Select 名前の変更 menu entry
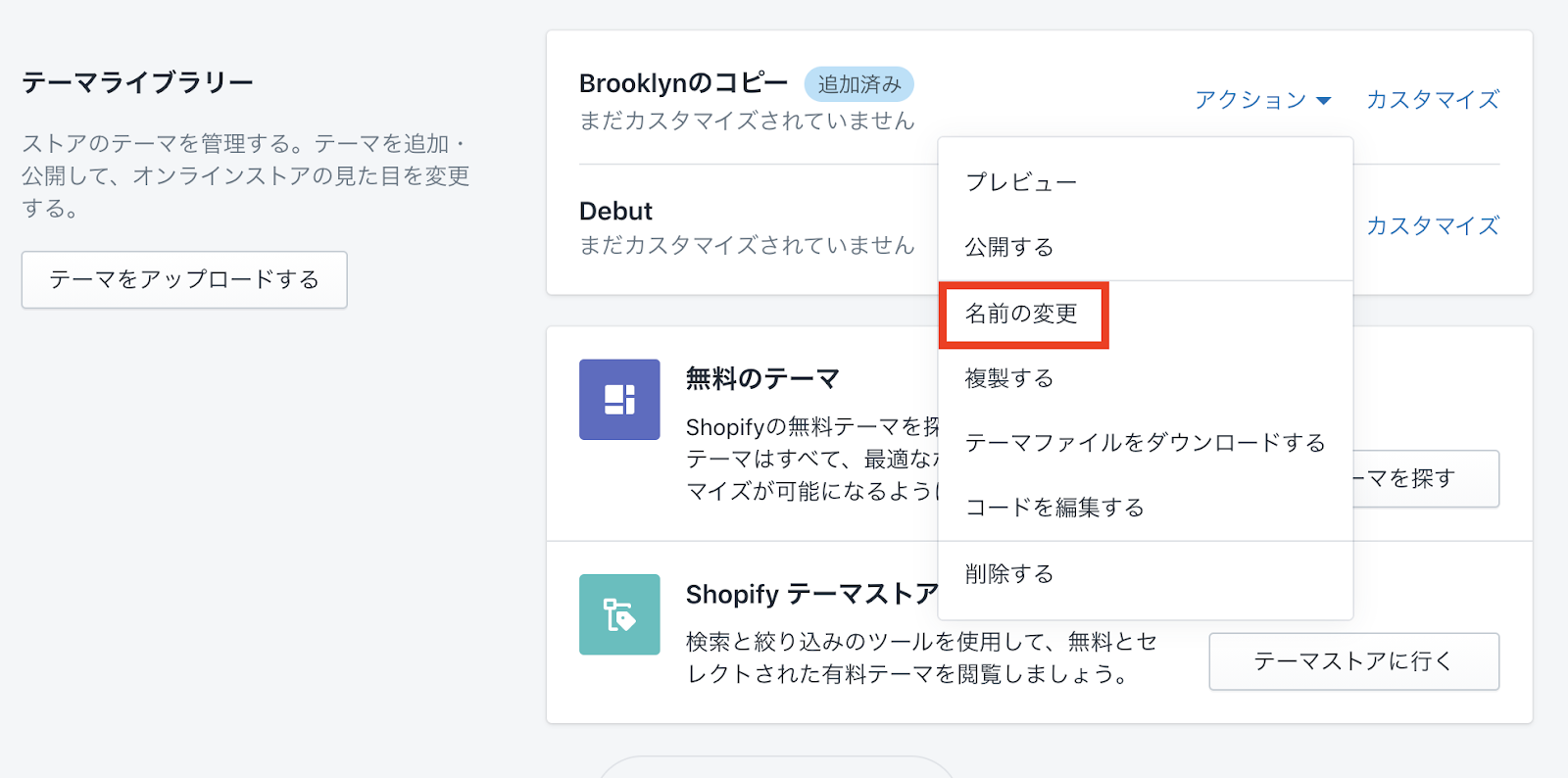This screenshot has width=1568, height=778. (1022, 314)
